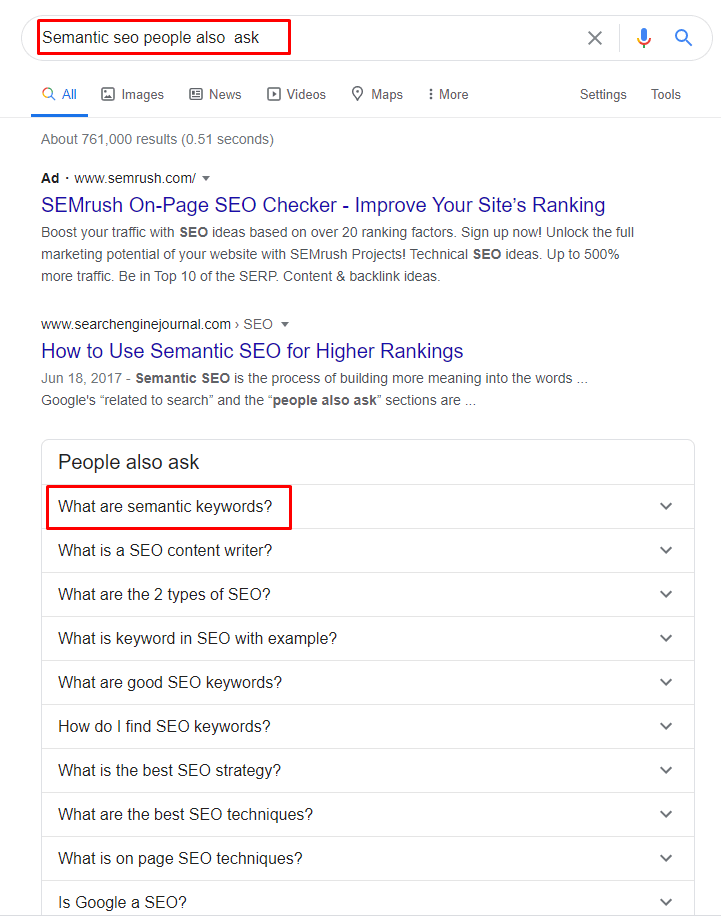Open the Tools menu

coord(666,93)
